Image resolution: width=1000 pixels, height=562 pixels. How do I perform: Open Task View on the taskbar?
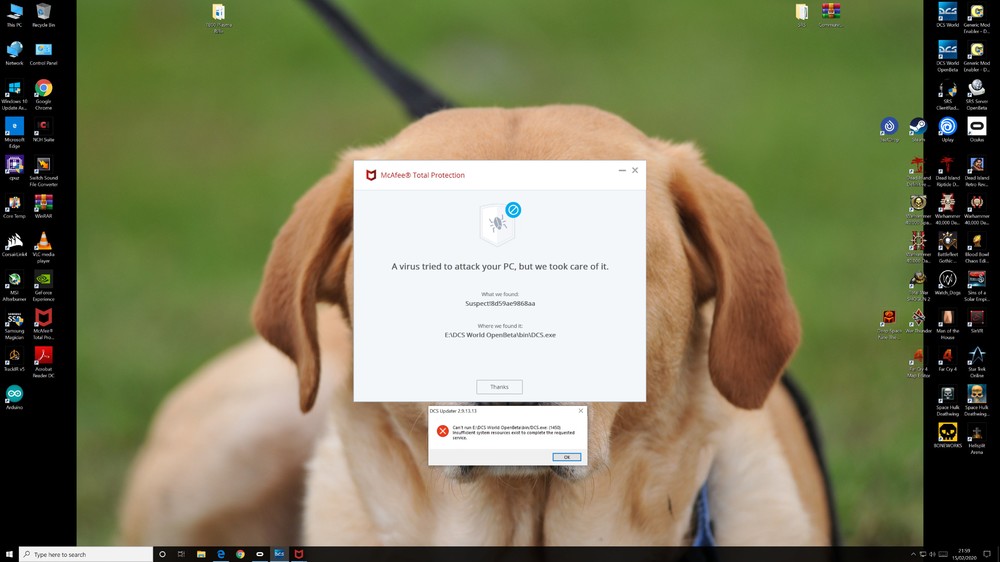181,554
